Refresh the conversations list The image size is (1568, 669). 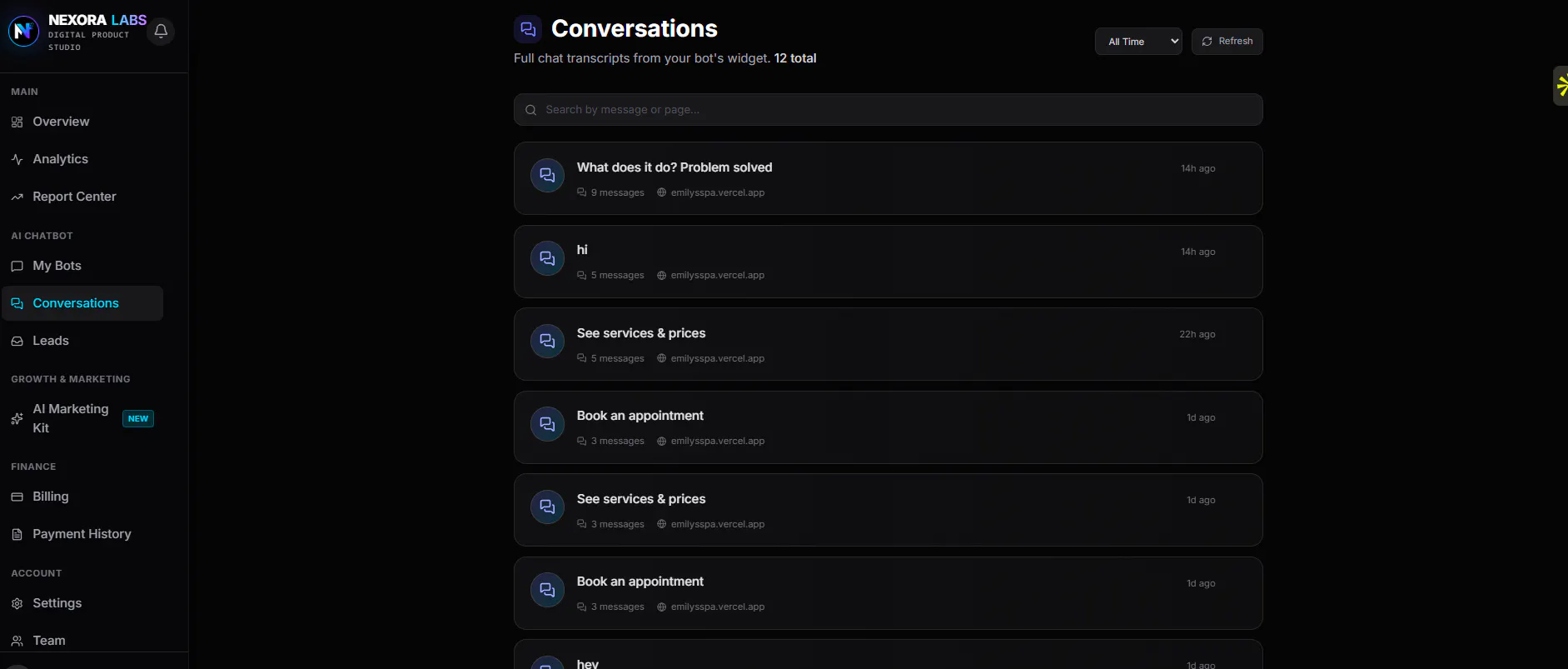point(1227,42)
